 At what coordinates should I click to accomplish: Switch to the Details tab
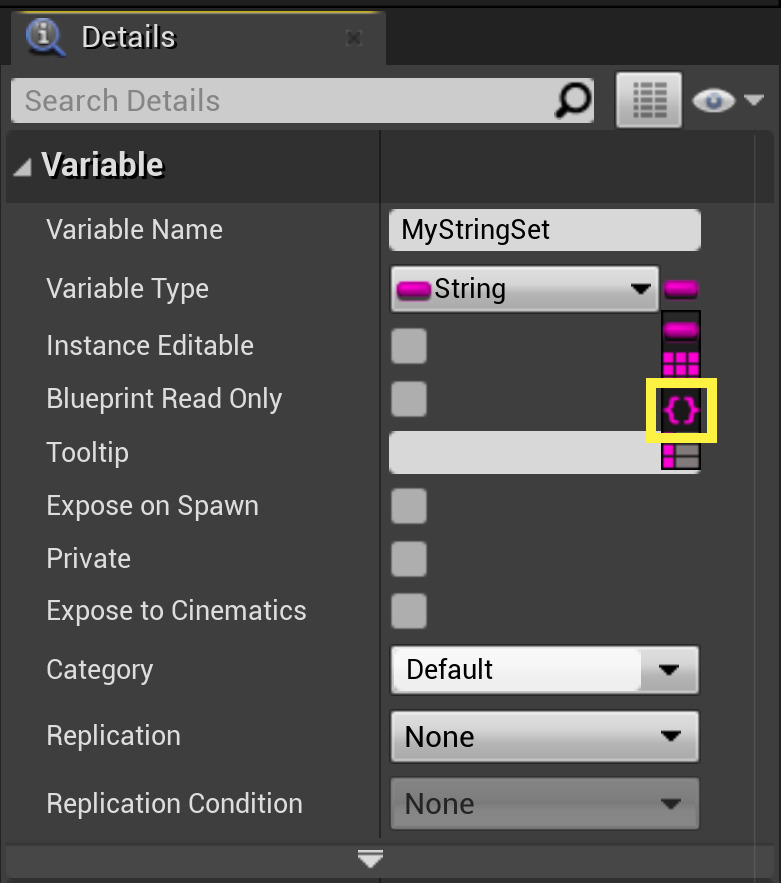(x=128, y=35)
